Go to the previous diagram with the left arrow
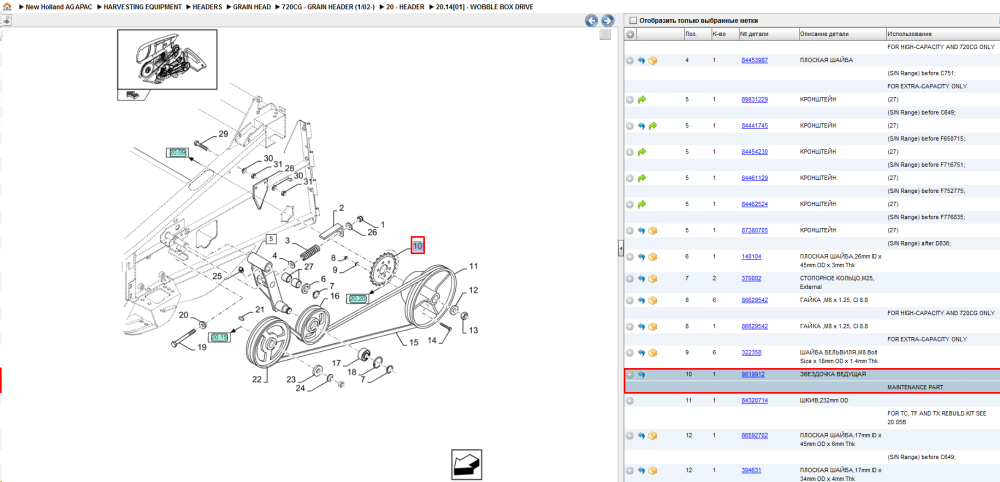 coord(591,21)
